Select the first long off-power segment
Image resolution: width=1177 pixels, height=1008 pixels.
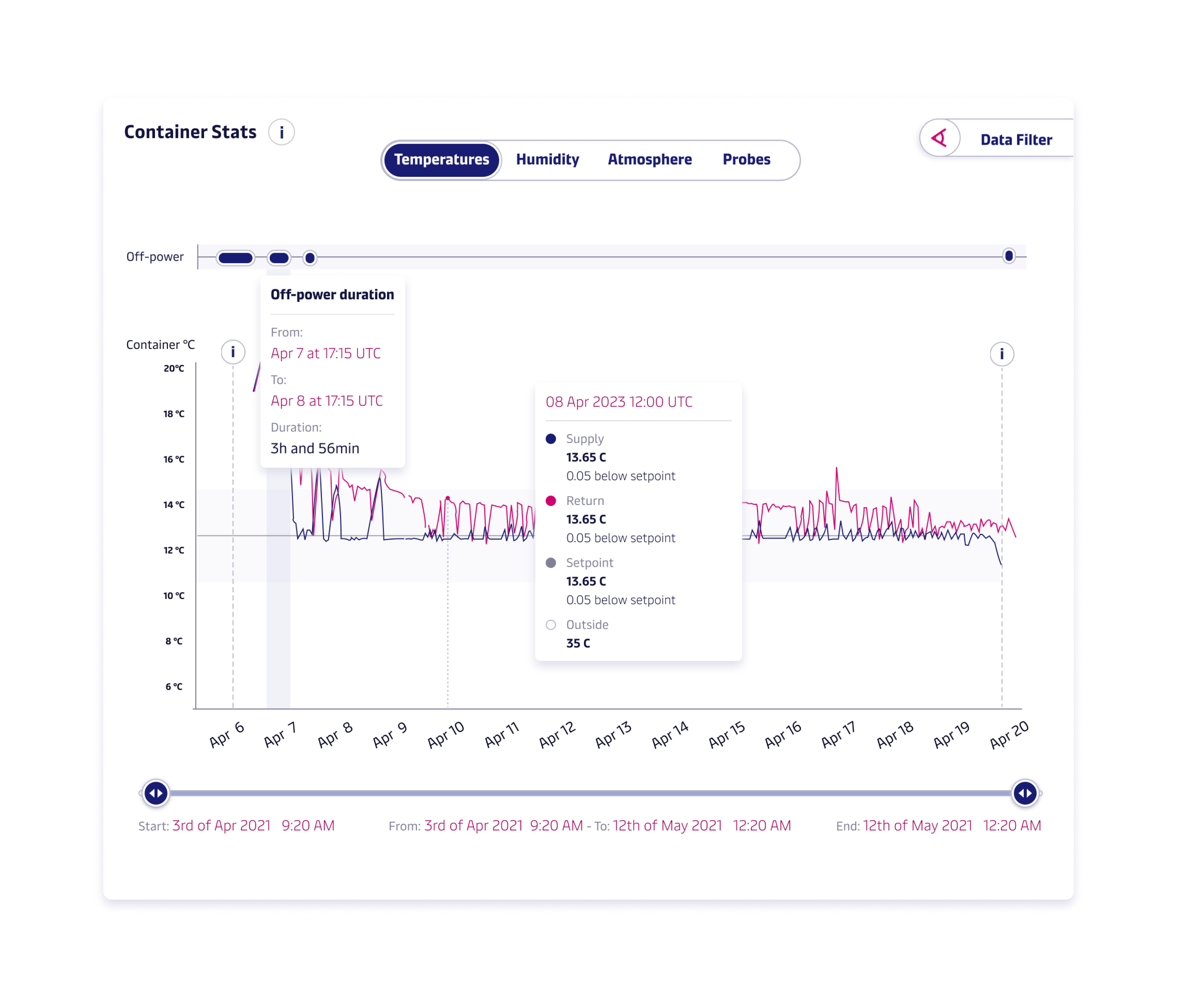[236, 258]
